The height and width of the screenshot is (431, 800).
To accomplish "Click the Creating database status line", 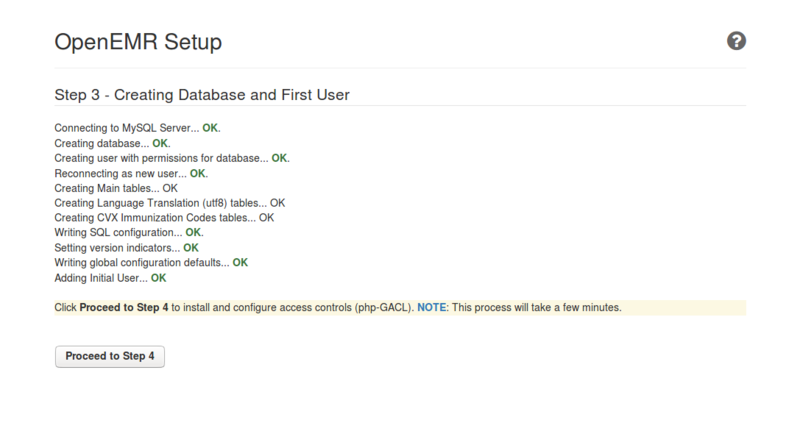I will pos(102,143).
